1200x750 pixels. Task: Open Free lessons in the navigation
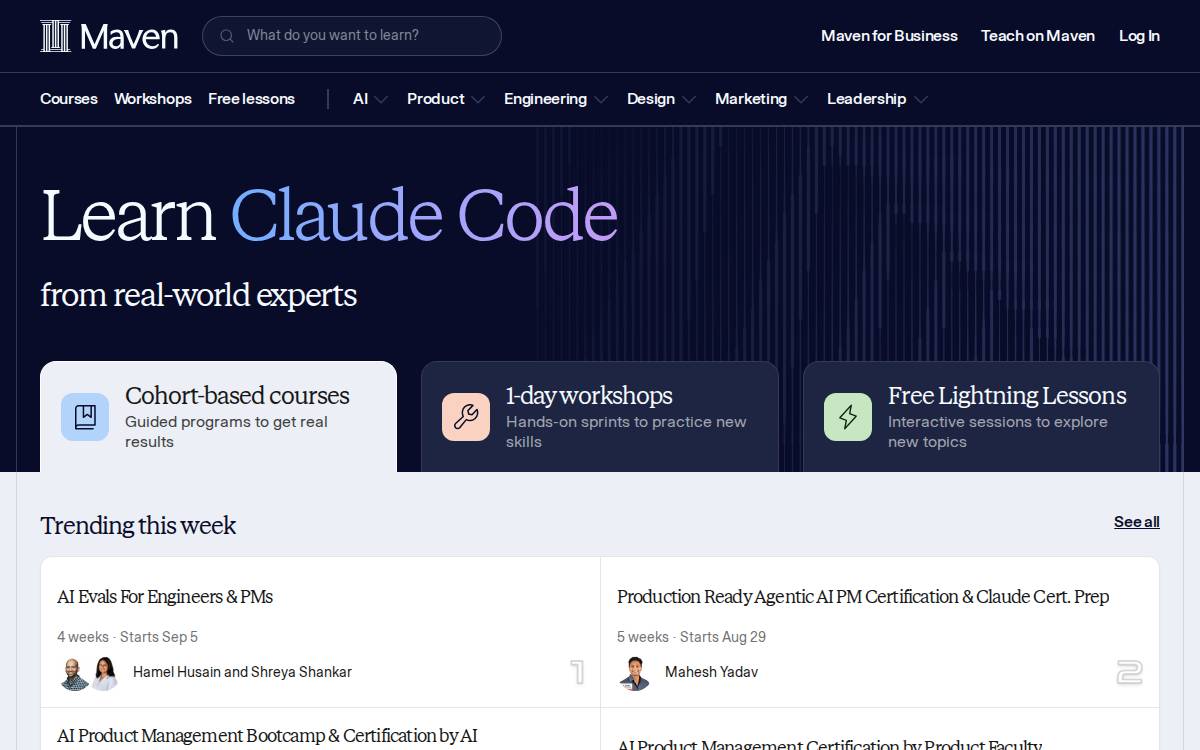(x=251, y=99)
